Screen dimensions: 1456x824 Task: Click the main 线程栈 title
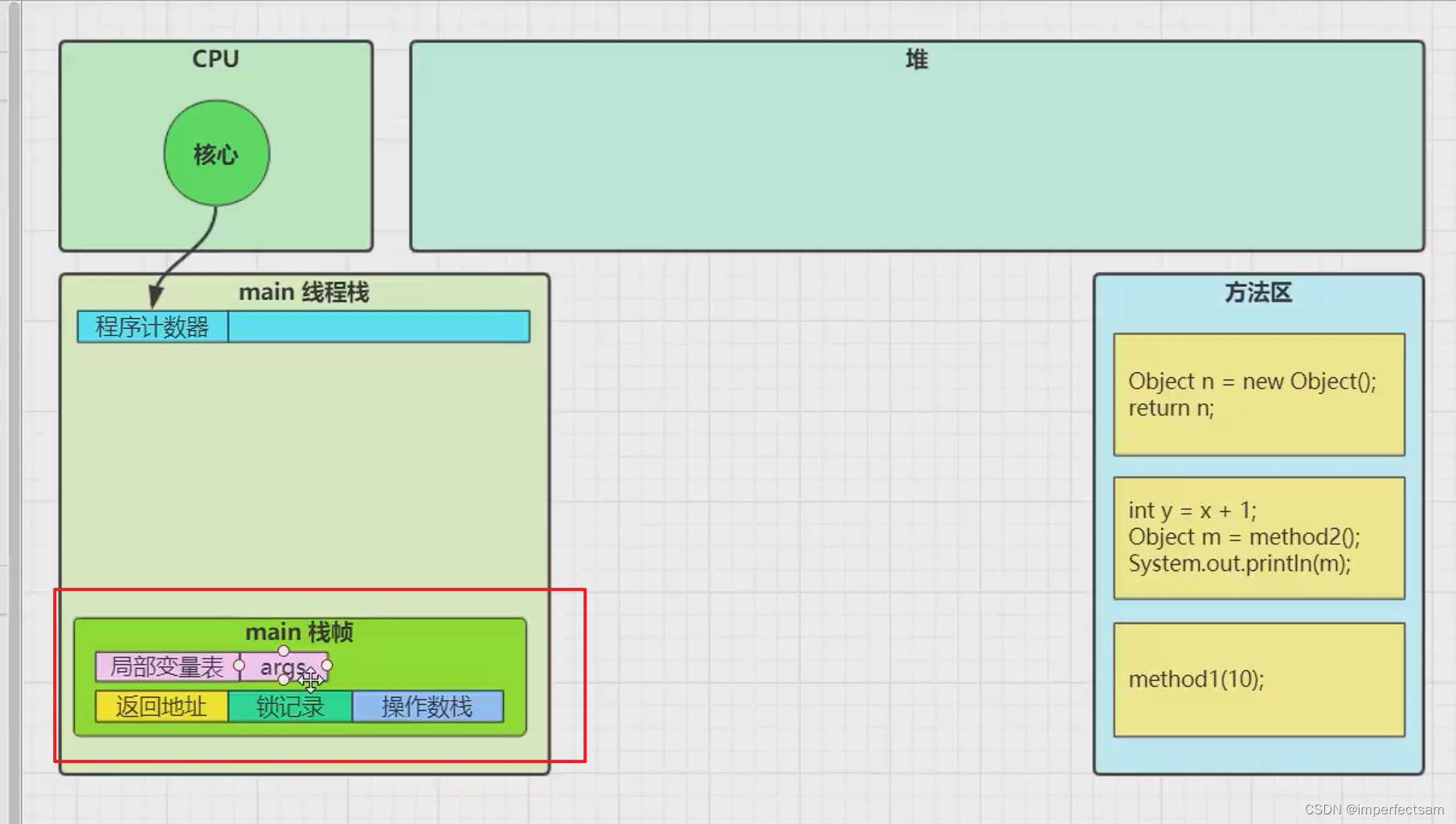[304, 292]
